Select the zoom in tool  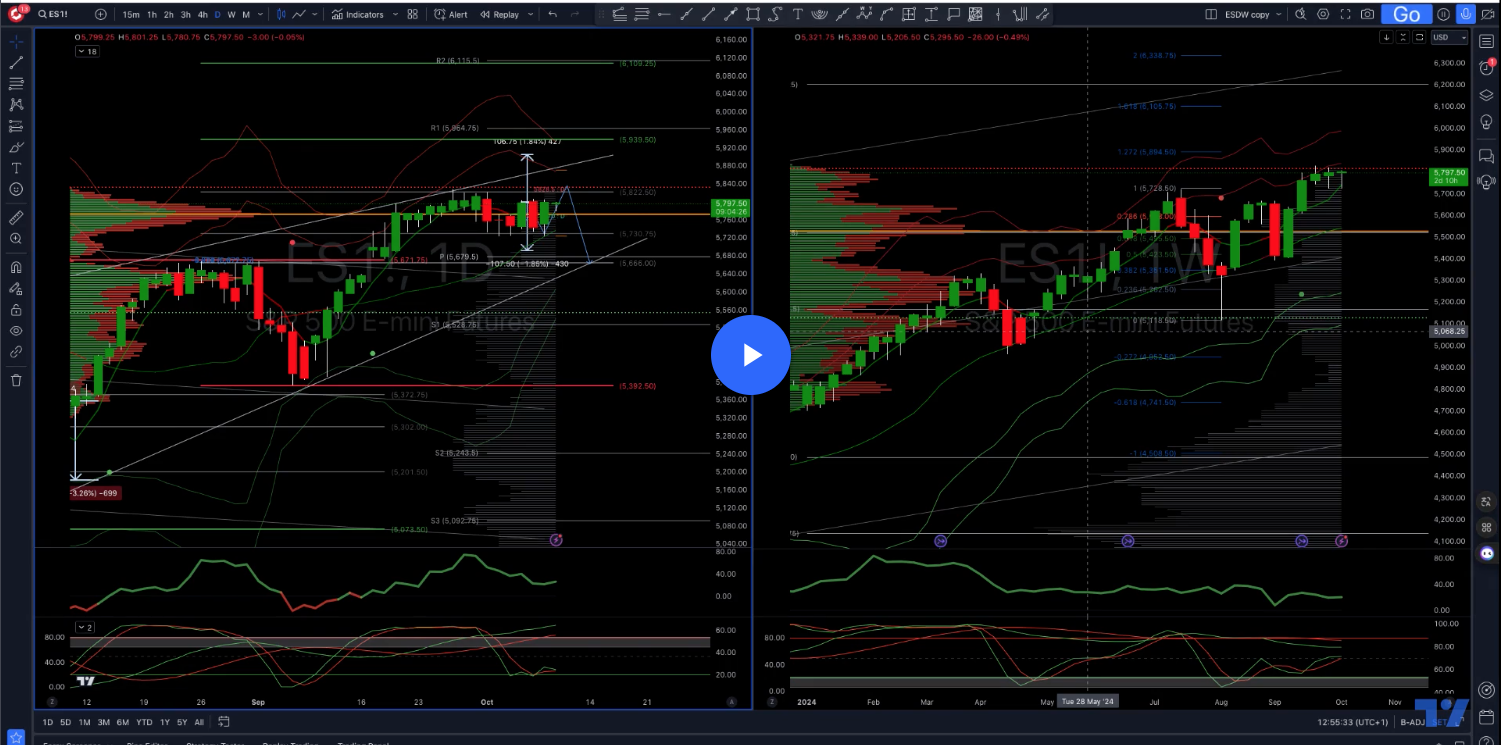tap(16, 238)
